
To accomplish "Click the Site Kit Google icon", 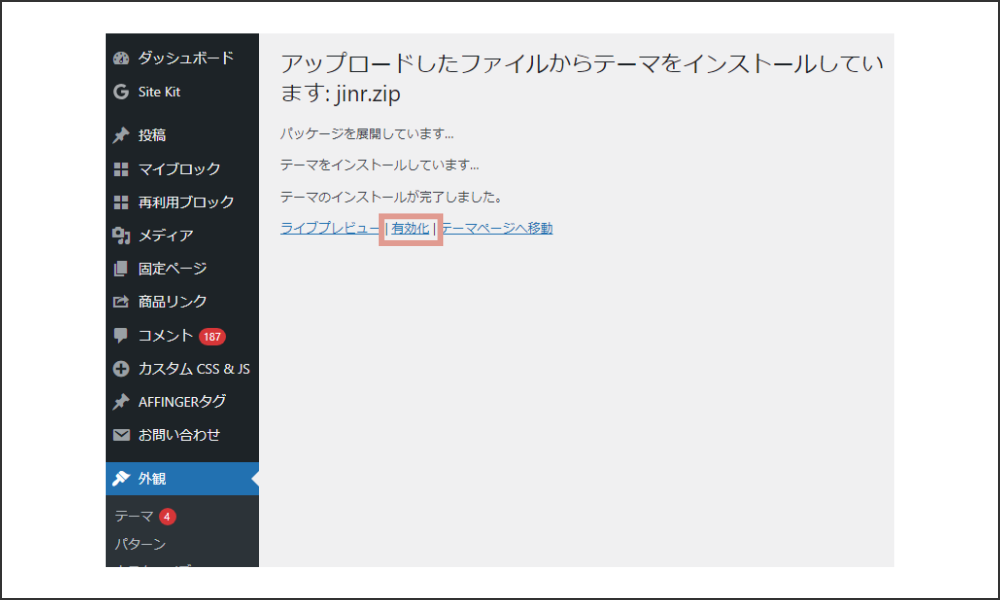I will 121,92.
